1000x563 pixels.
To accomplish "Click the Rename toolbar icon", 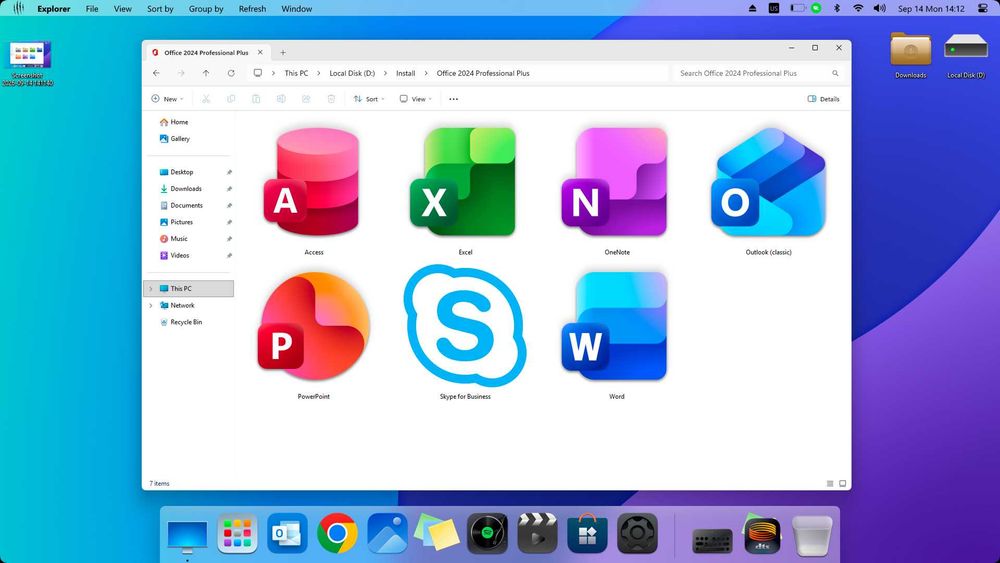I will click(x=281, y=99).
